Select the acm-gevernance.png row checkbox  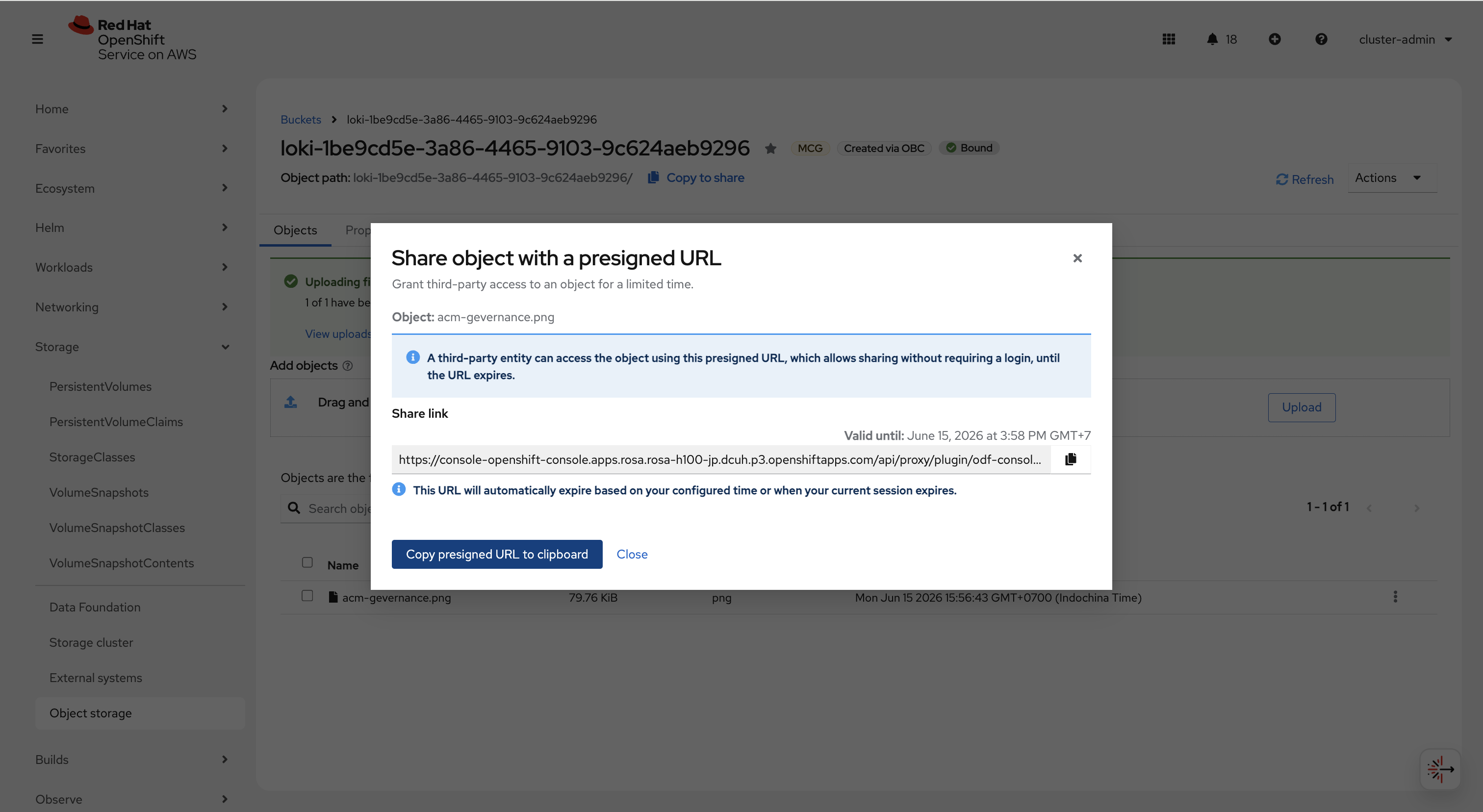pyautogui.click(x=307, y=596)
